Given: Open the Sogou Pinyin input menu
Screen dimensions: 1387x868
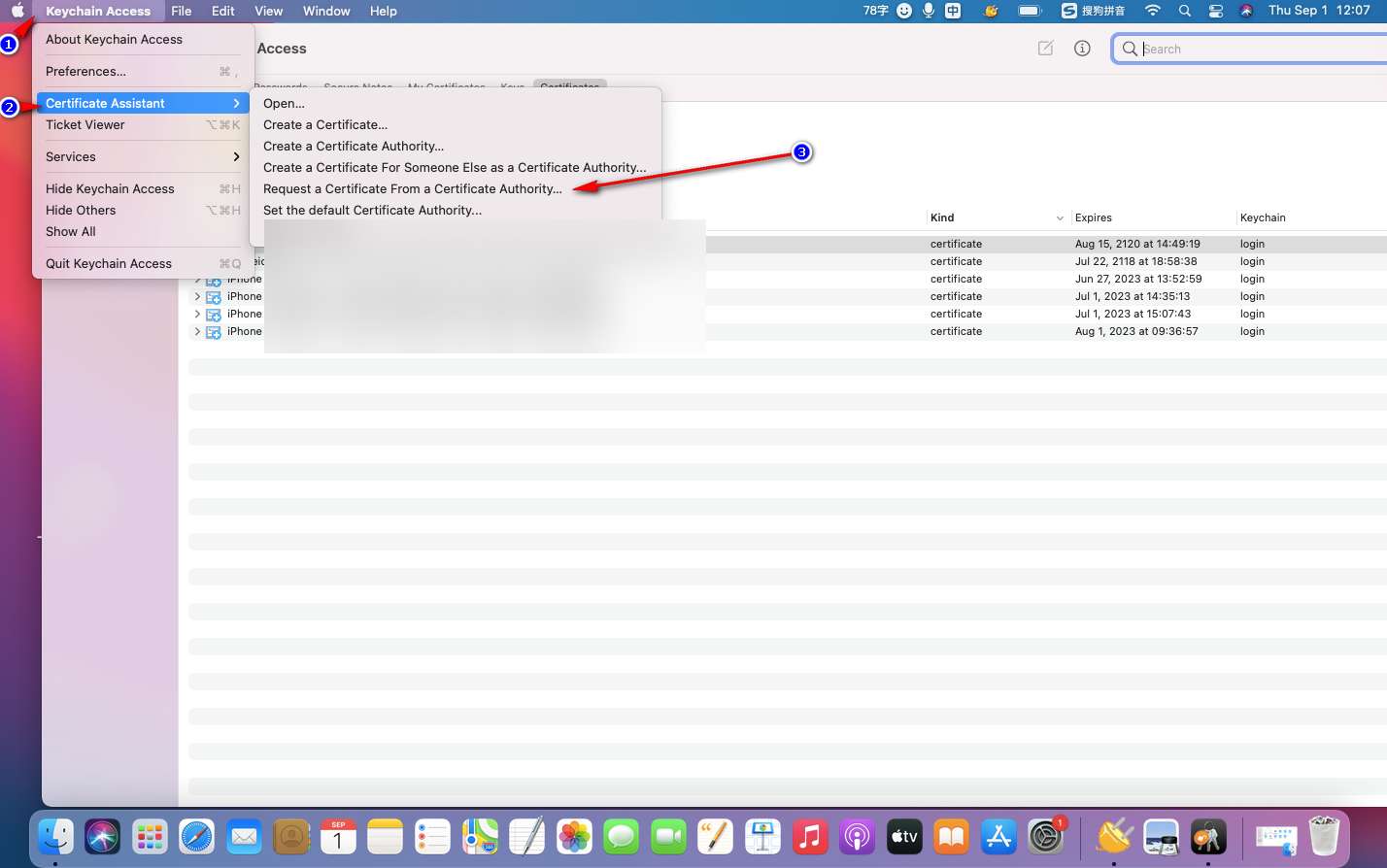Looking at the screenshot, I should pyautogui.click(x=1094, y=11).
